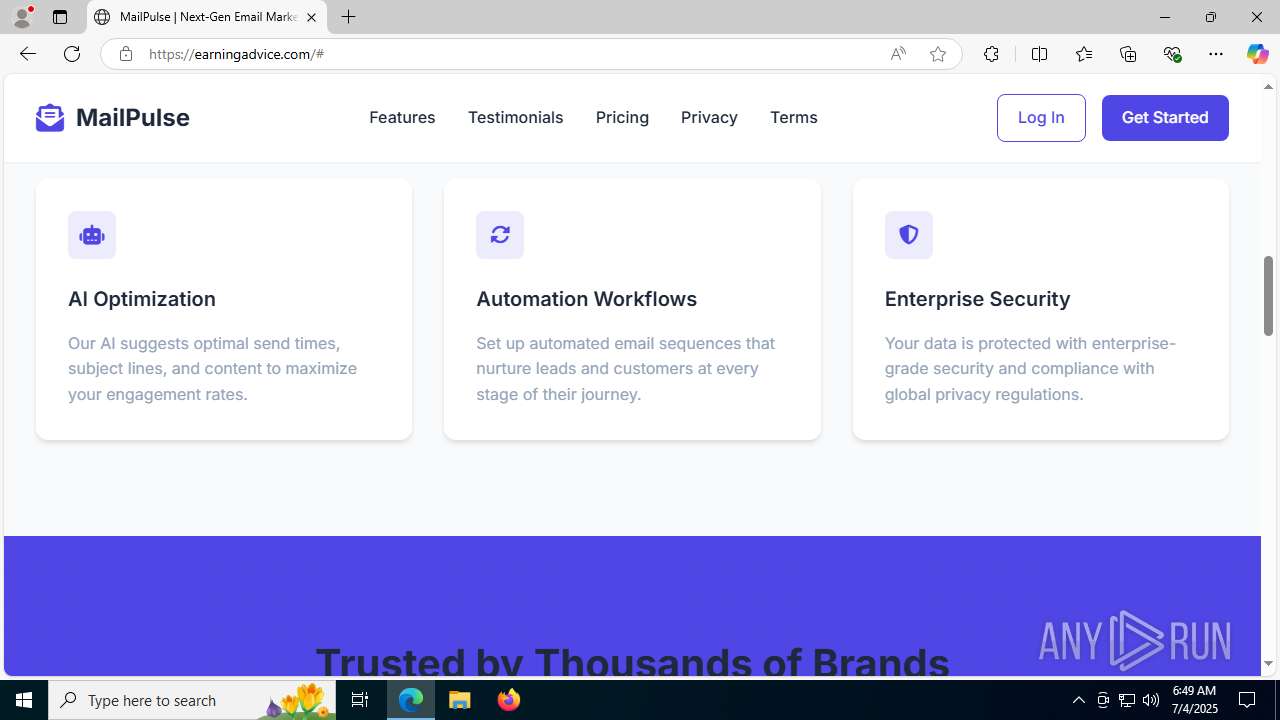Screen dimensions: 1280x720
Task: Select the MailPulse browser tab
Action: tap(207, 17)
